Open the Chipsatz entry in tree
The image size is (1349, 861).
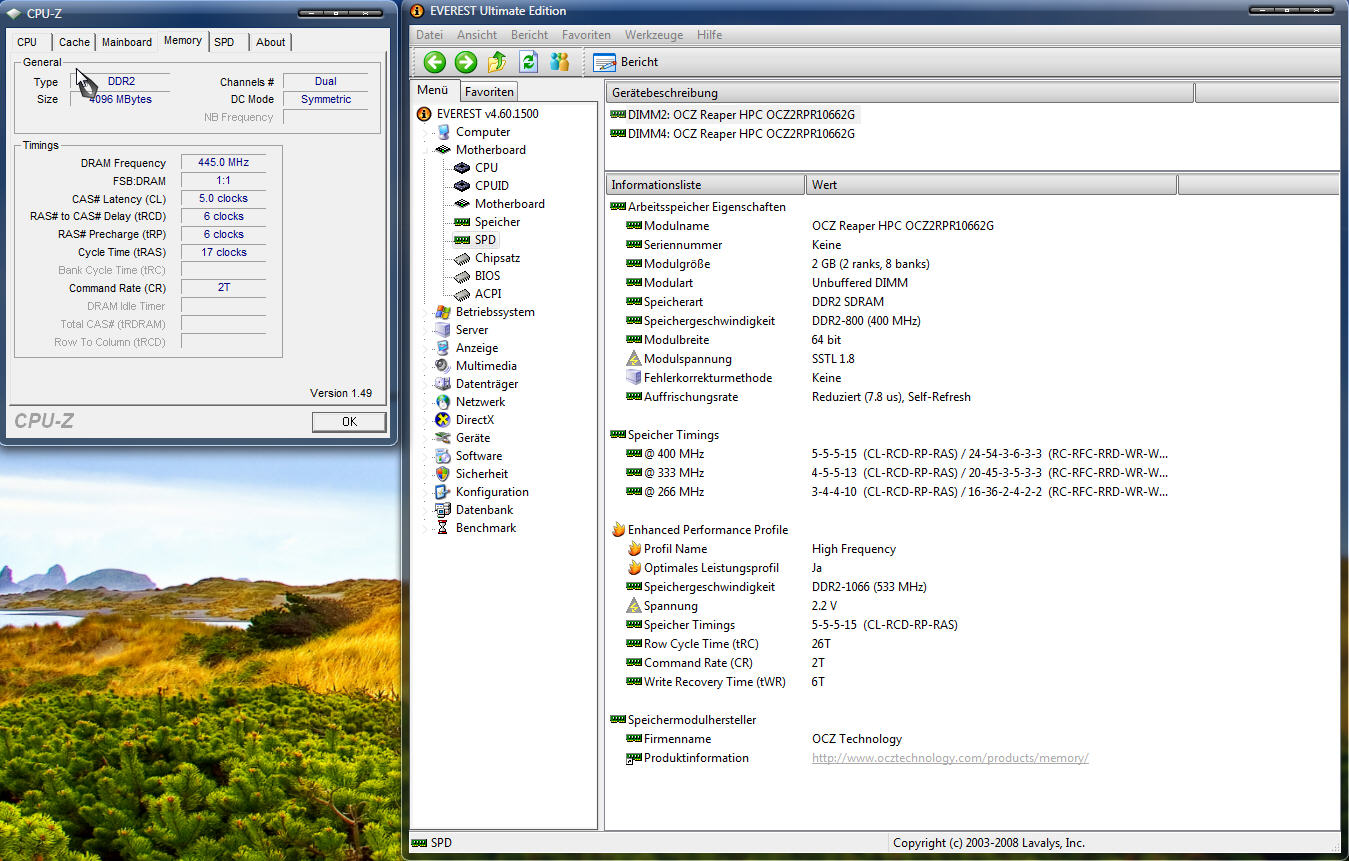[x=497, y=258]
